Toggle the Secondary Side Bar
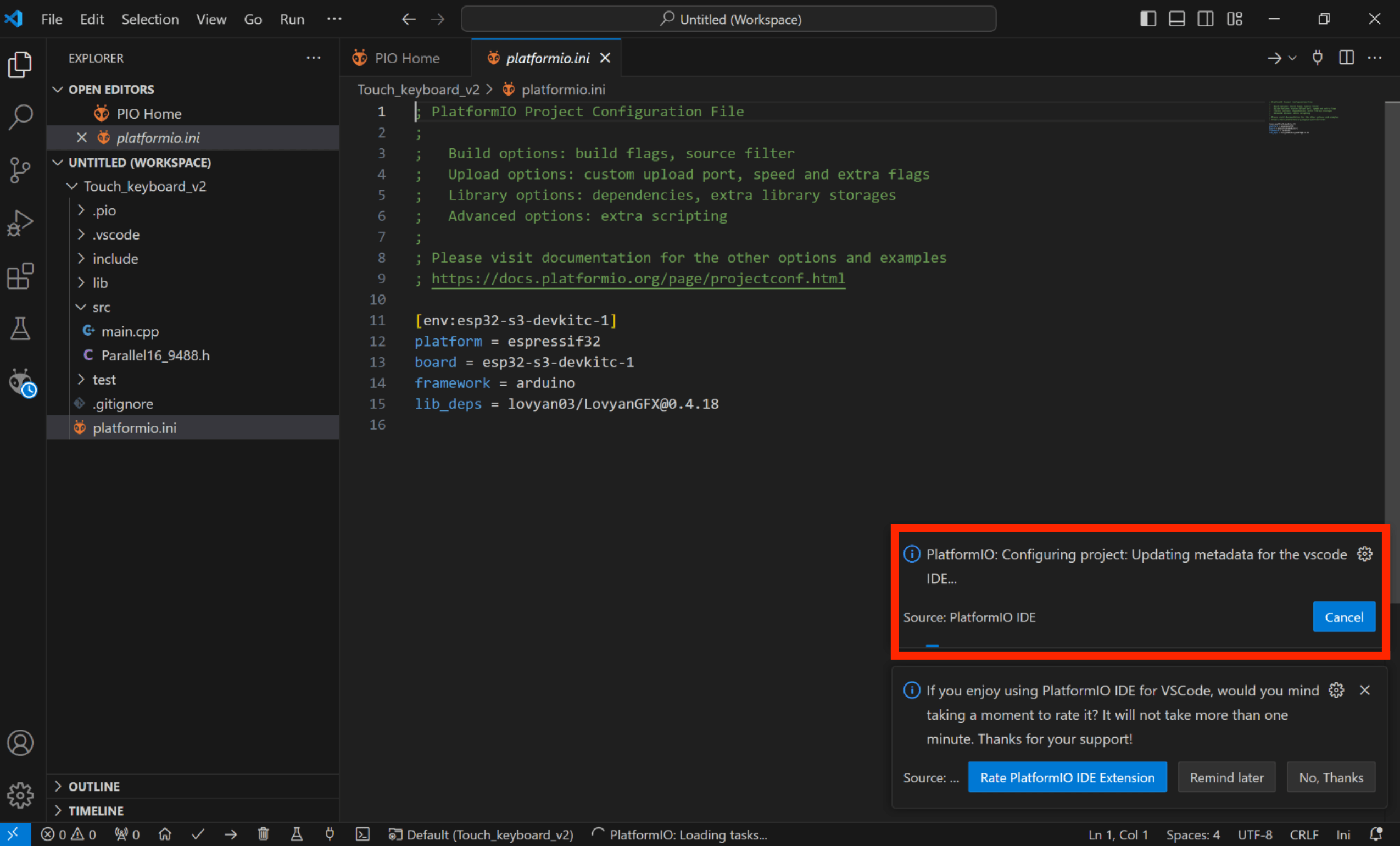 (x=1205, y=19)
